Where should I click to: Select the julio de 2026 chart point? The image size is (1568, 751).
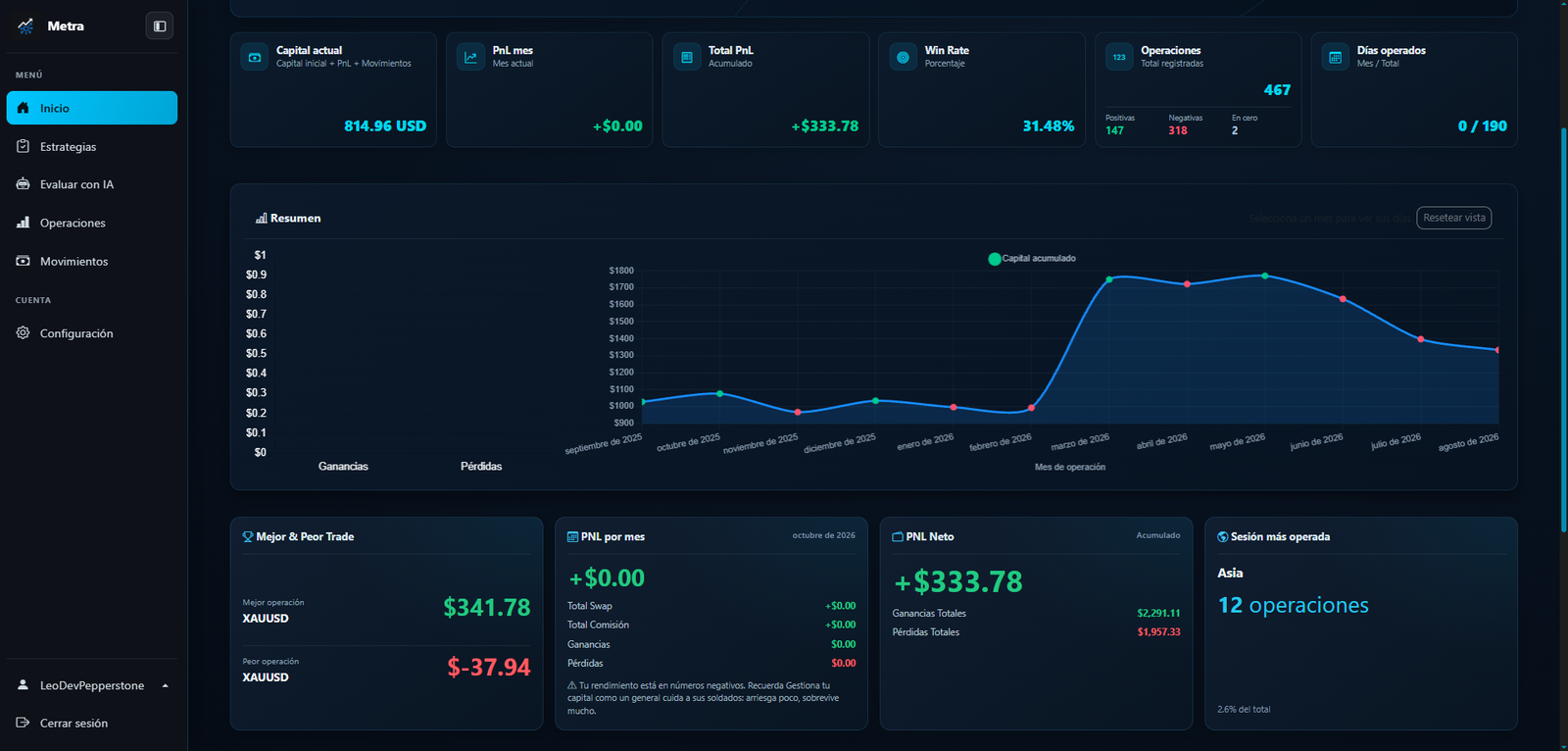(1421, 339)
